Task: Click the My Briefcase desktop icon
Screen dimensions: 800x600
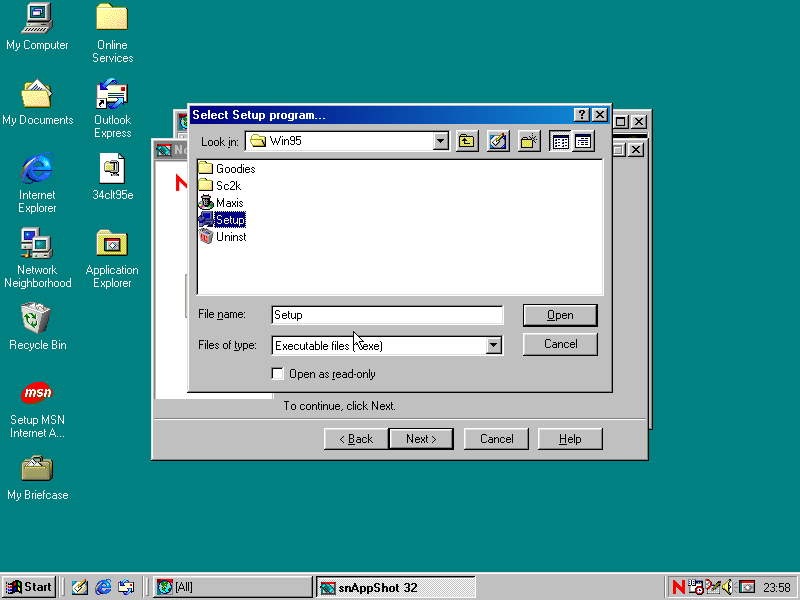Action: (37, 478)
